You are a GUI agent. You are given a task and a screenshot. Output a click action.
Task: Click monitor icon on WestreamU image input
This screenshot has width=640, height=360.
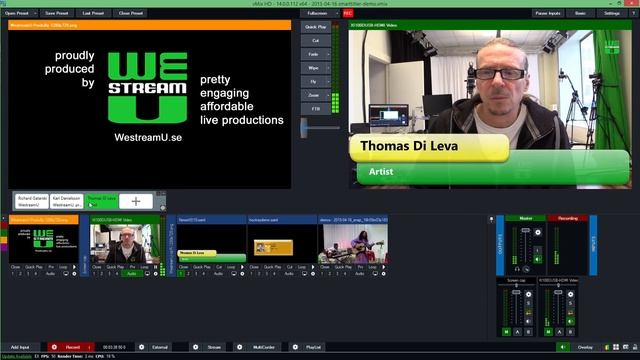(x=66, y=274)
